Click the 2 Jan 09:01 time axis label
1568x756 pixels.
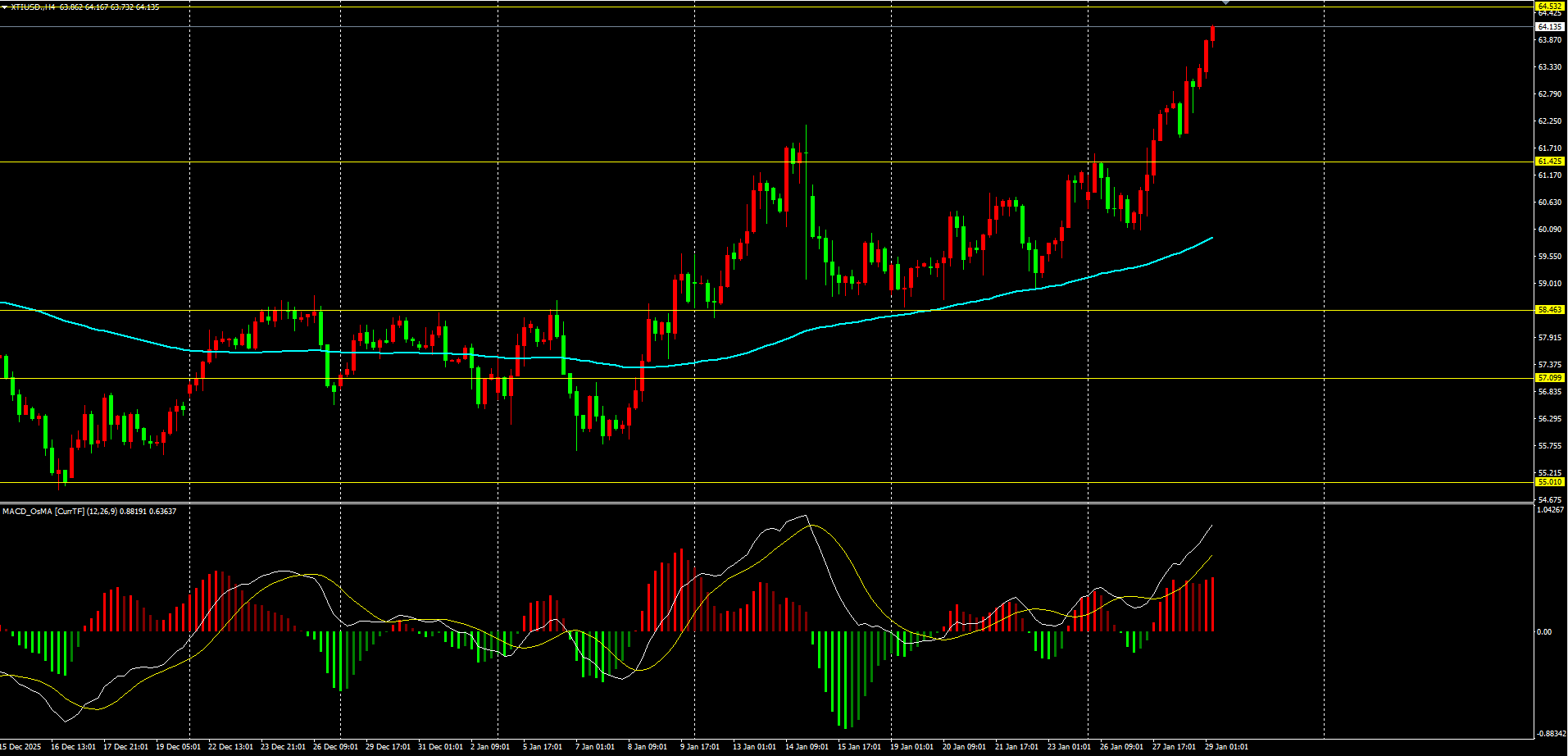pyautogui.click(x=490, y=747)
